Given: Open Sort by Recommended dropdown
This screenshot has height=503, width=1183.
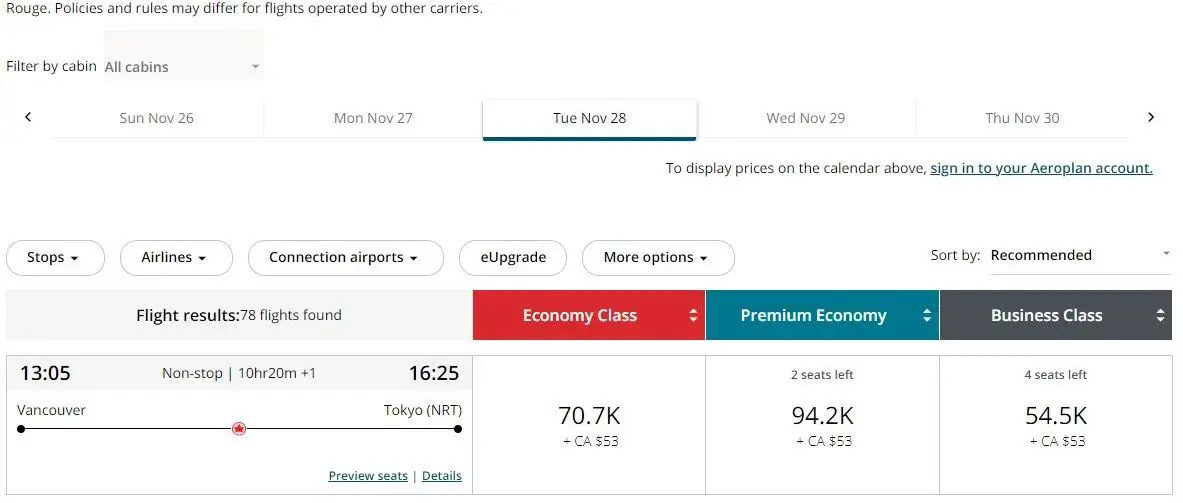Looking at the screenshot, I should click(x=1080, y=255).
